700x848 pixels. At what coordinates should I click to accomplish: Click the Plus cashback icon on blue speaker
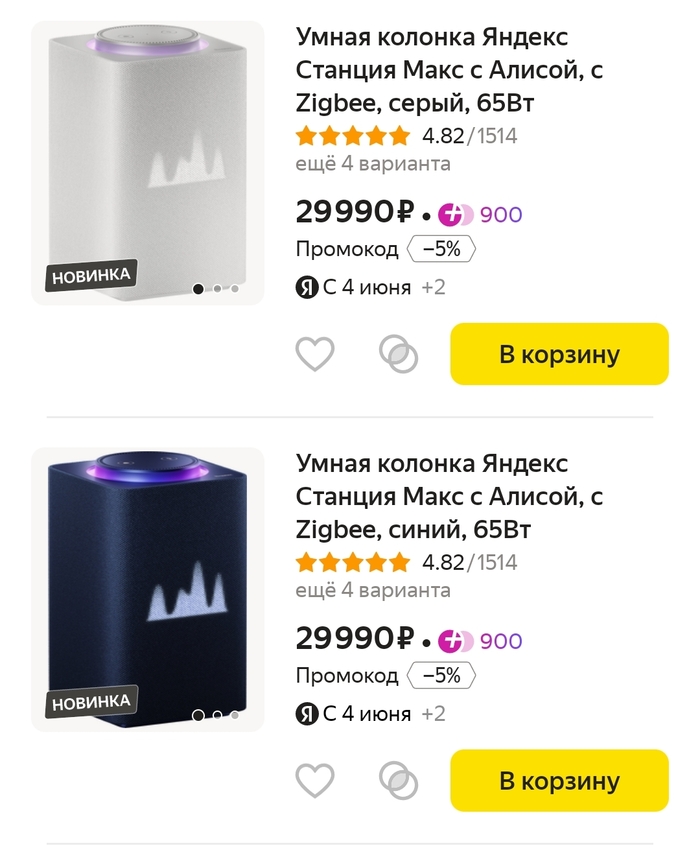point(456,640)
